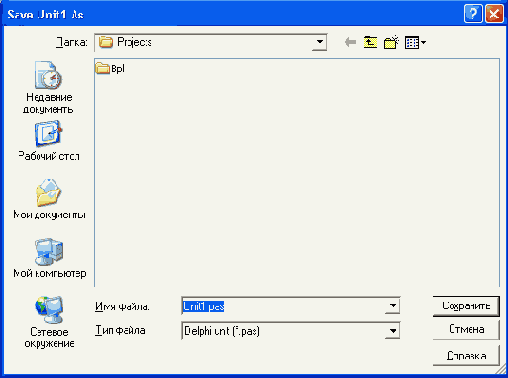Screen dimensions: 508x378
Task: Click the question mark help button
Action: (x=473, y=14)
